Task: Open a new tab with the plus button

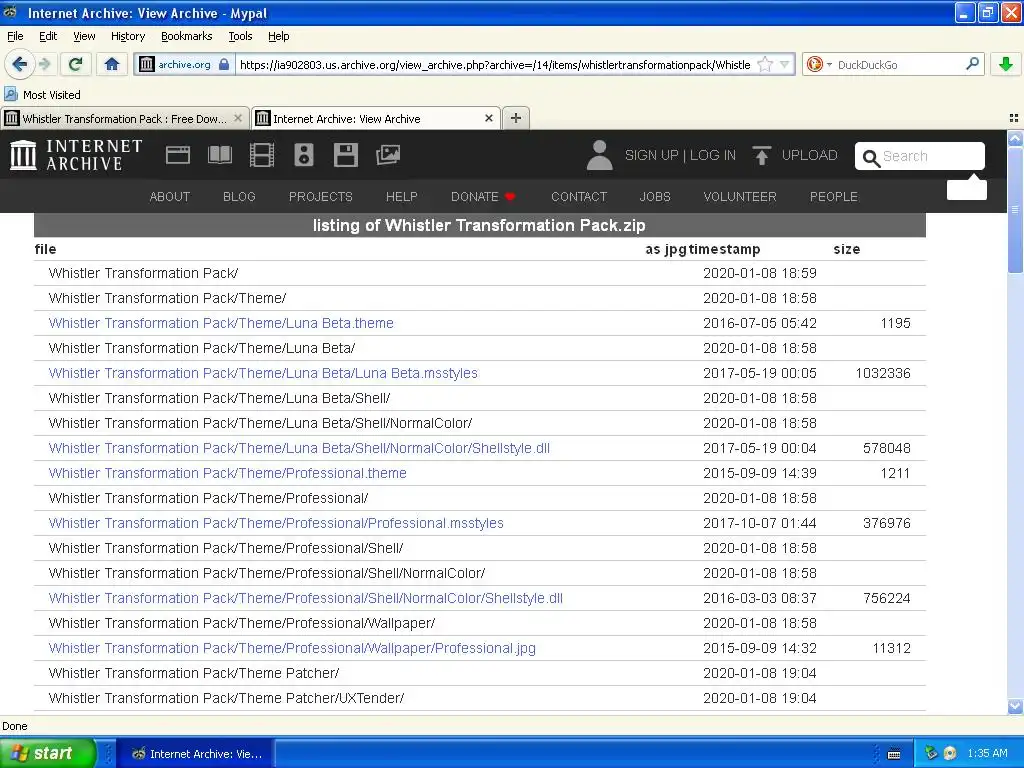Action: tap(516, 118)
